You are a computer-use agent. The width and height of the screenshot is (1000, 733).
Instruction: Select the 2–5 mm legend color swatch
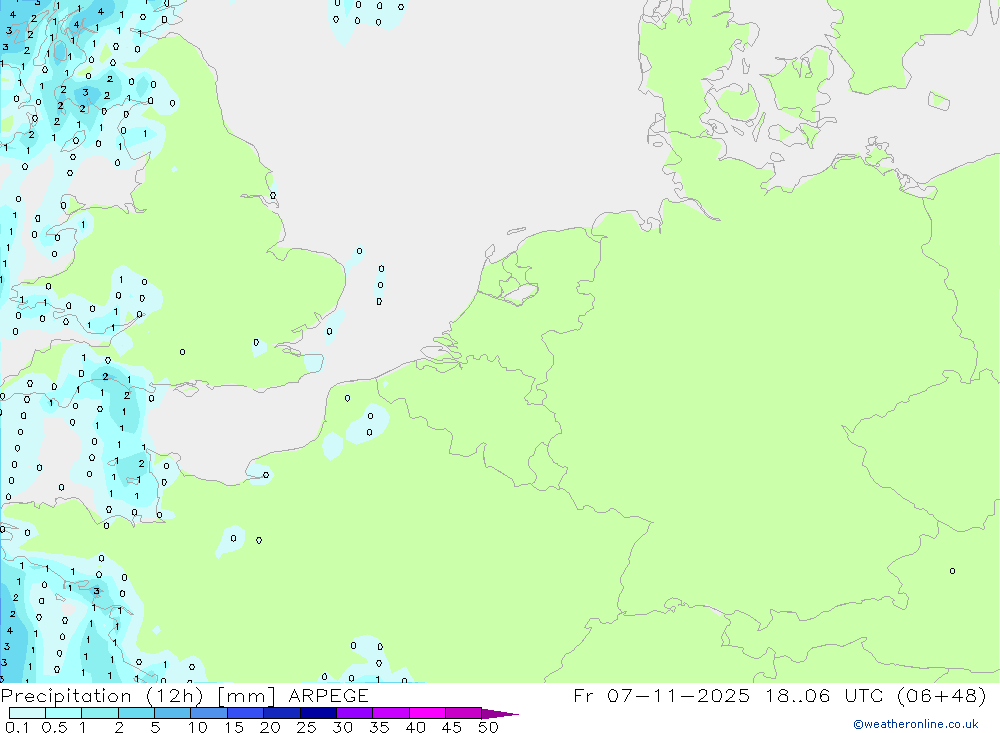click(x=136, y=713)
